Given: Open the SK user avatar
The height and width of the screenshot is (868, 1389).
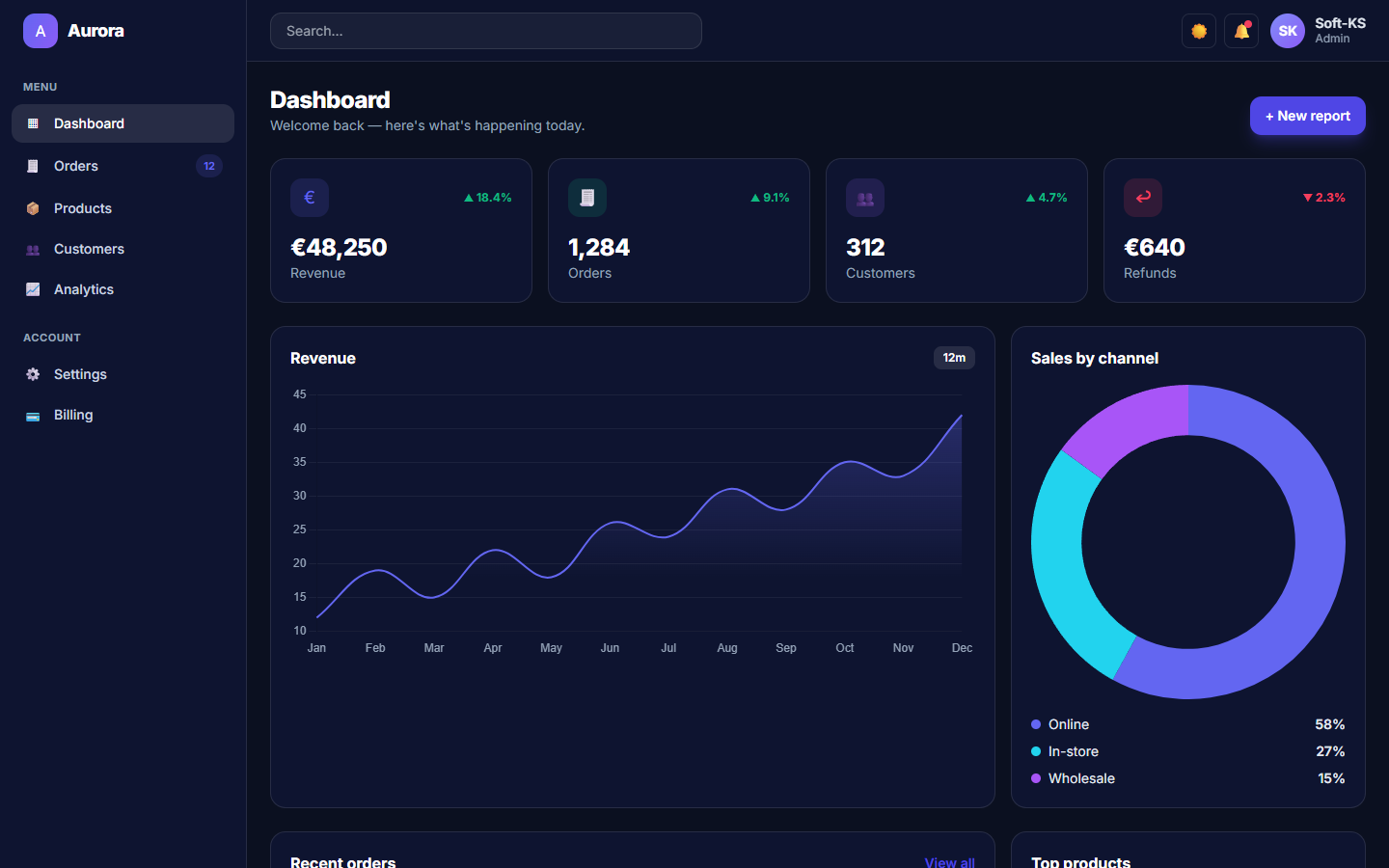Looking at the screenshot, I should click(1288, 31).
